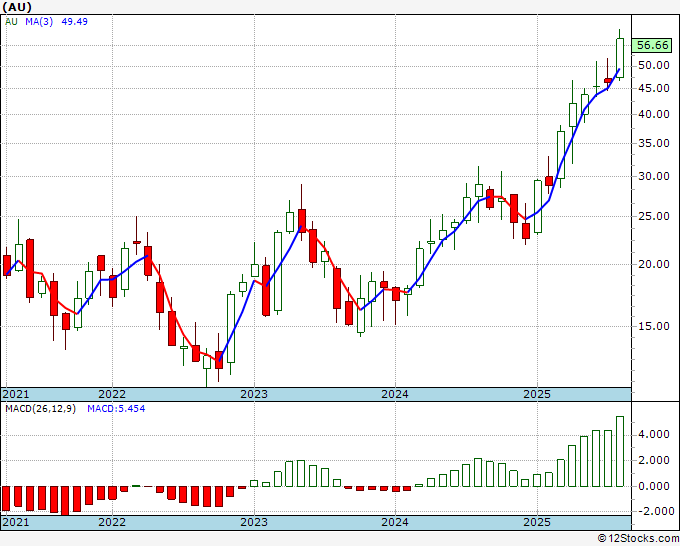
Task: Select 2024 on the MACD panel timeline
Action: click(395, 522)
